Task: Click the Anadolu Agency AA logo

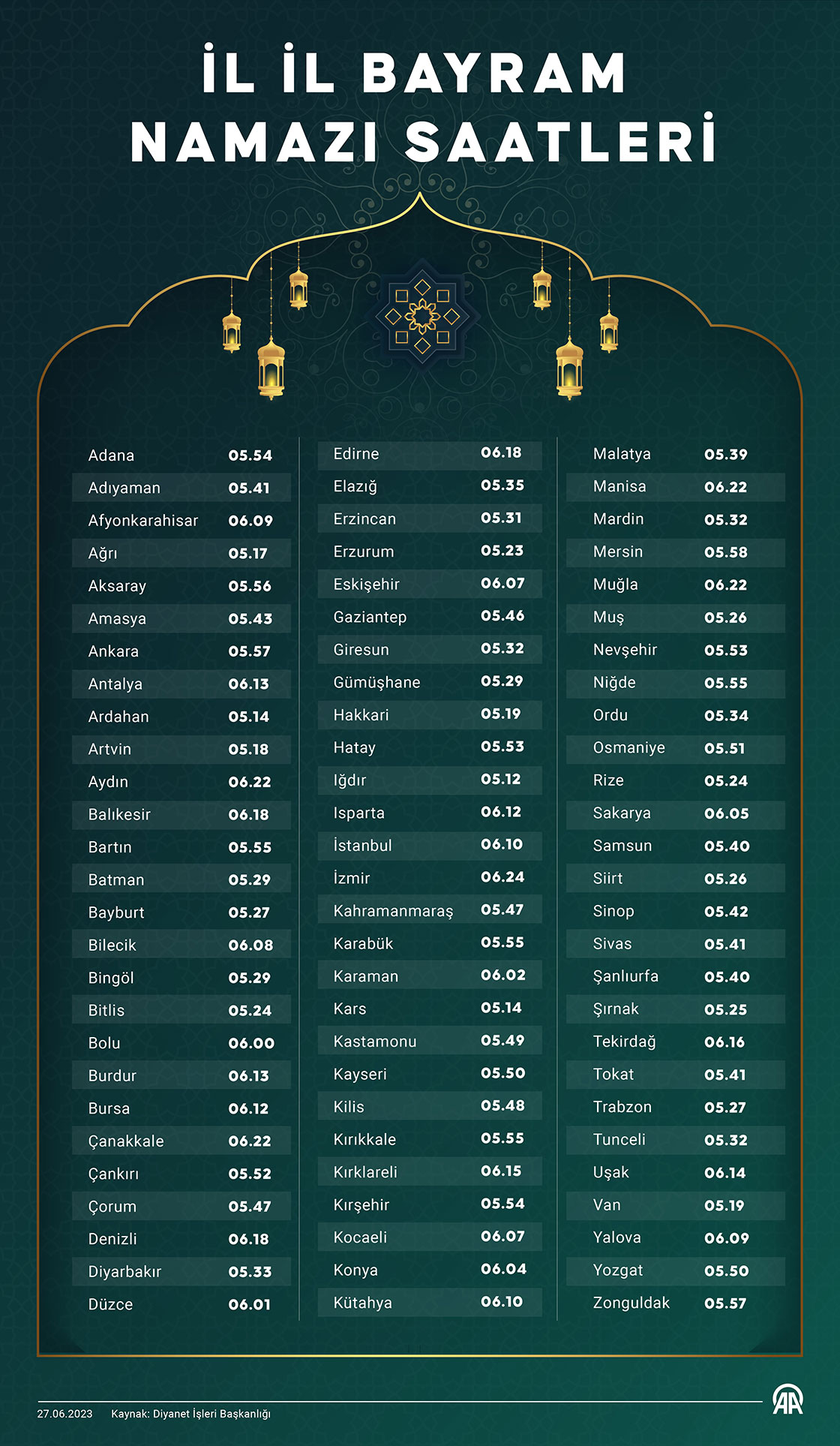Action: click(787, 1399)
